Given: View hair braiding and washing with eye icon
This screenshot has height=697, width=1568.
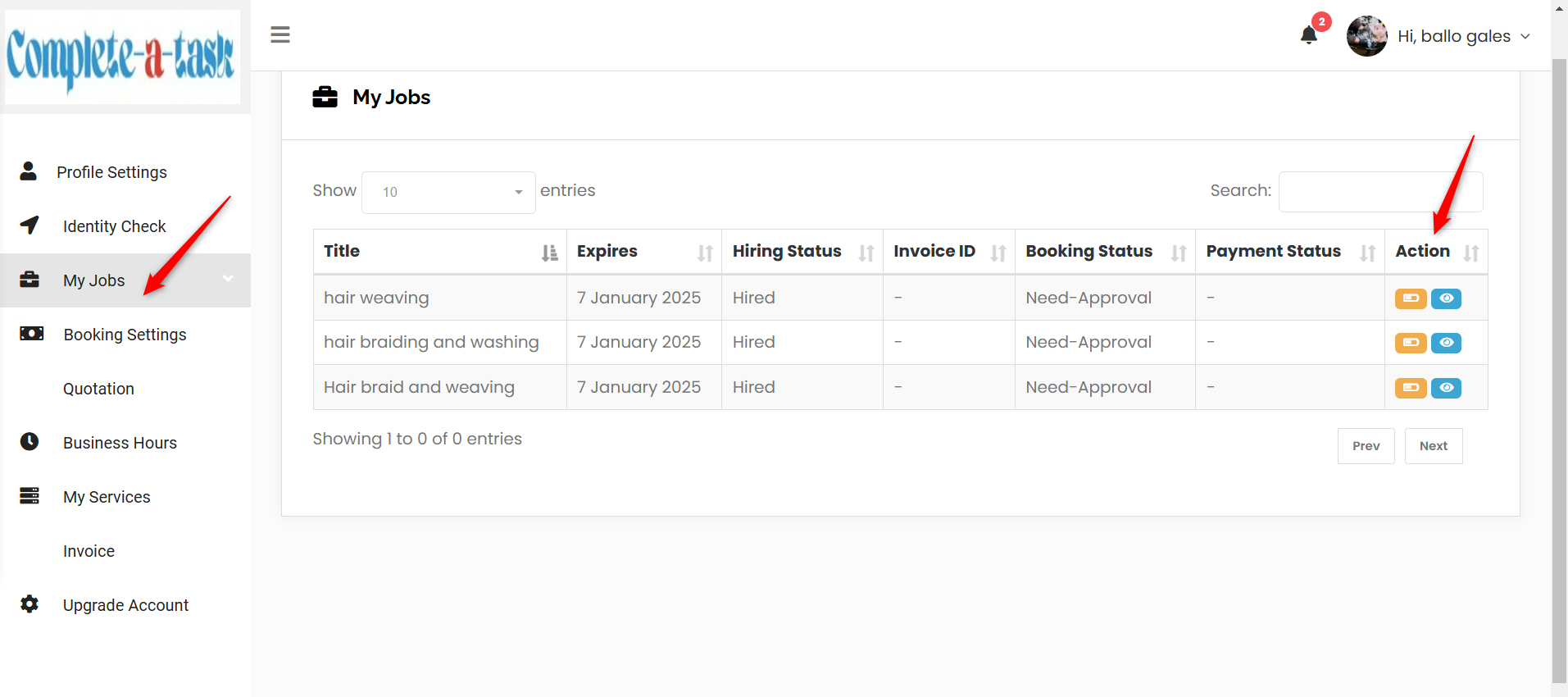Looking at the screenshot, I should pyautogui.click(x=1447, y=343).
